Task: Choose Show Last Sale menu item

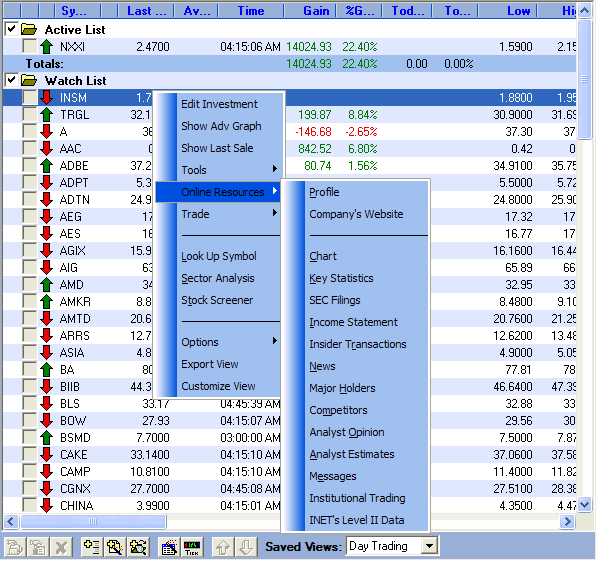Action: (219, 148)
